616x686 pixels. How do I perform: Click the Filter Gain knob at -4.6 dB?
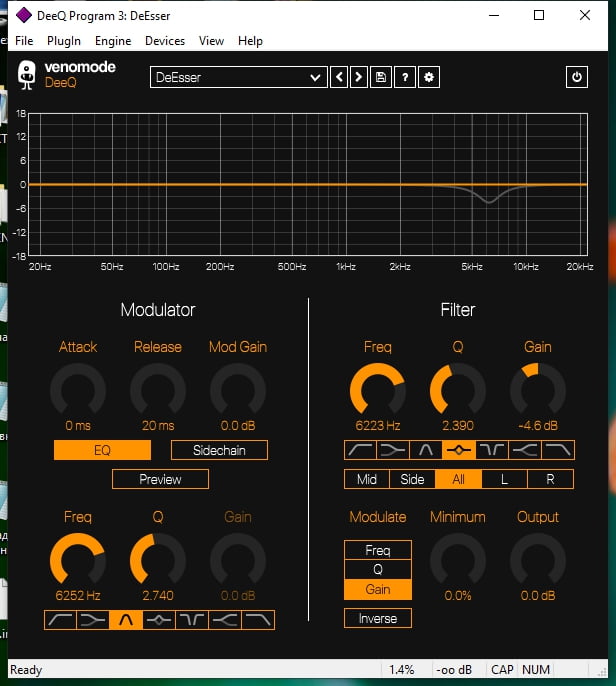[538, 390]
